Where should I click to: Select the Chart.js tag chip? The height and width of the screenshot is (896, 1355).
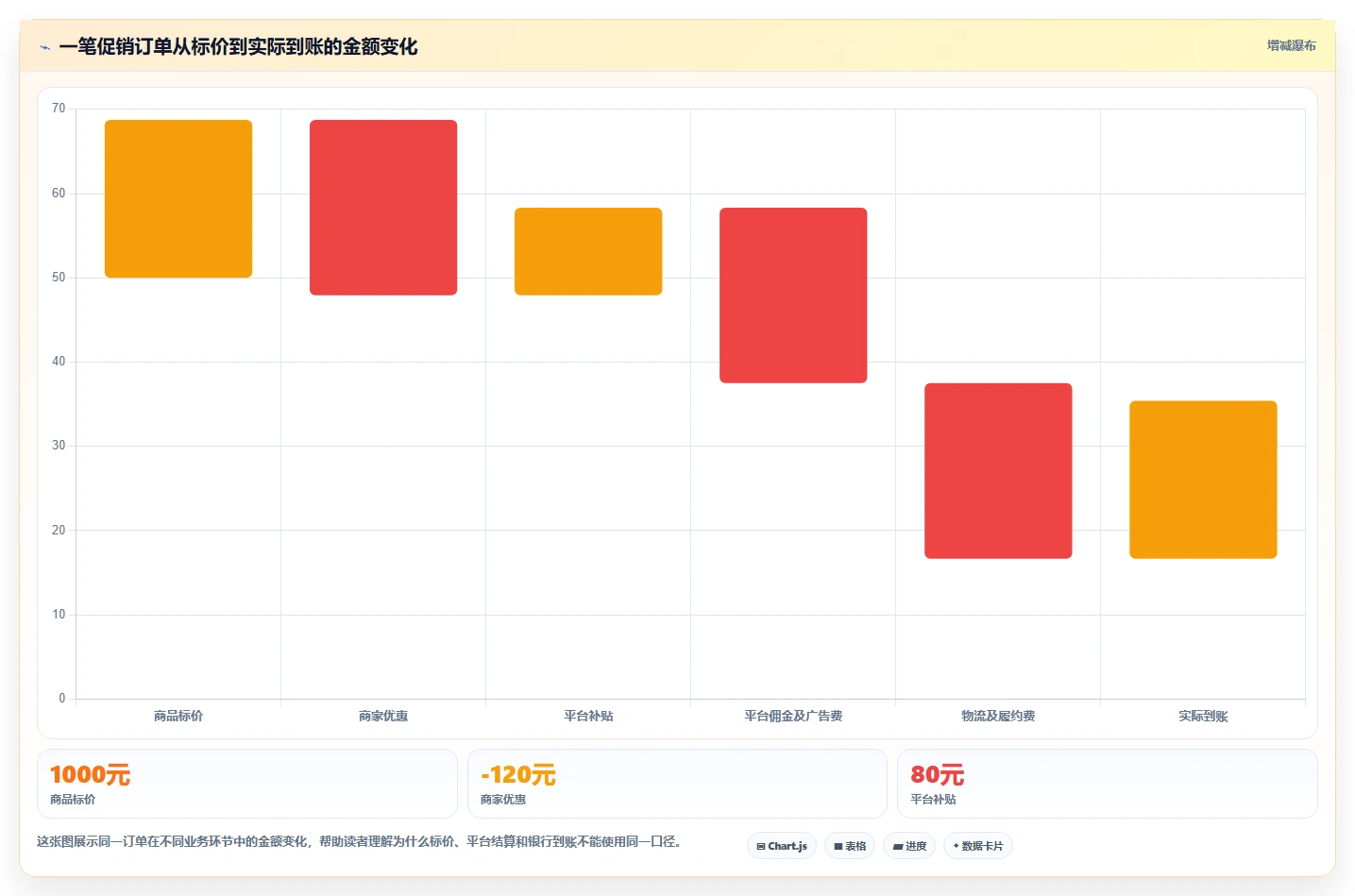(782, 846)
